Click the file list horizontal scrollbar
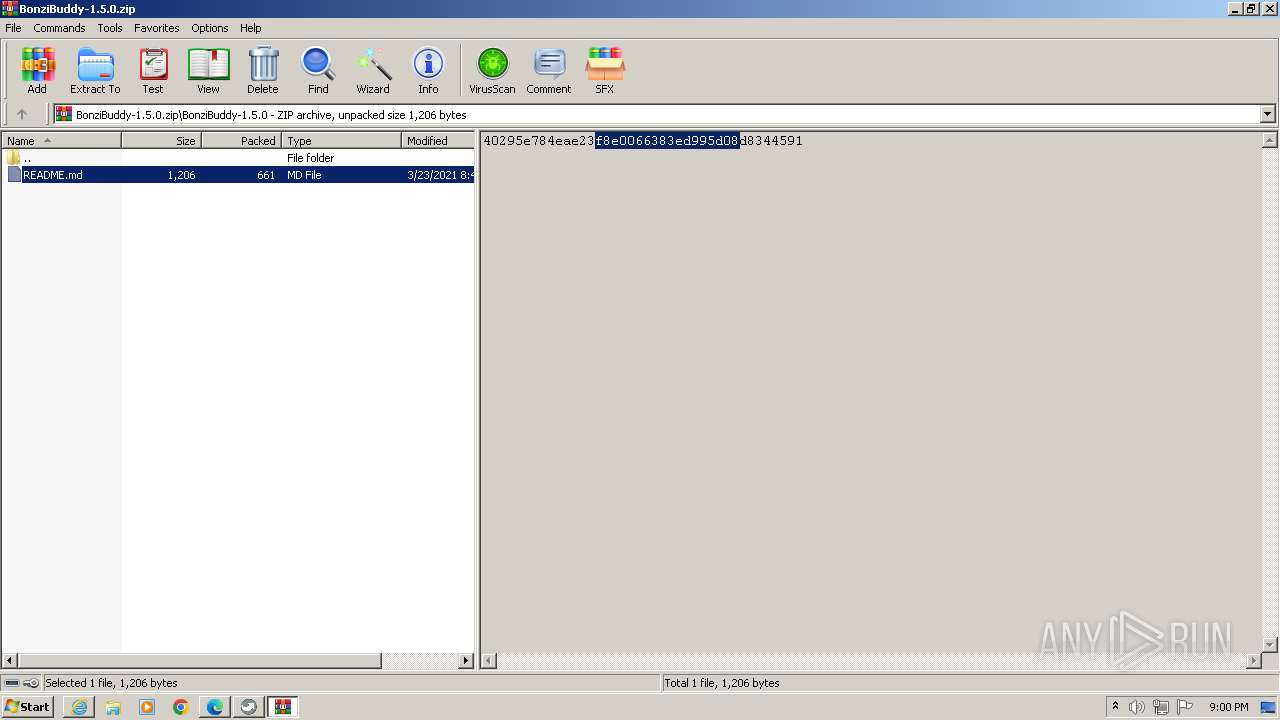This screenshot has height=720, width=1280. click(200, 661)
